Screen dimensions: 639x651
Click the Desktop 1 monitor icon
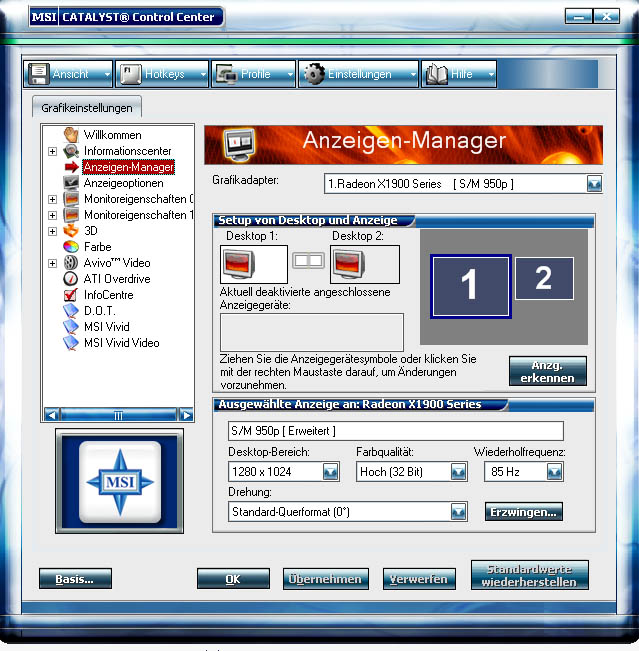pyautogui.click(x=239, y=264)
